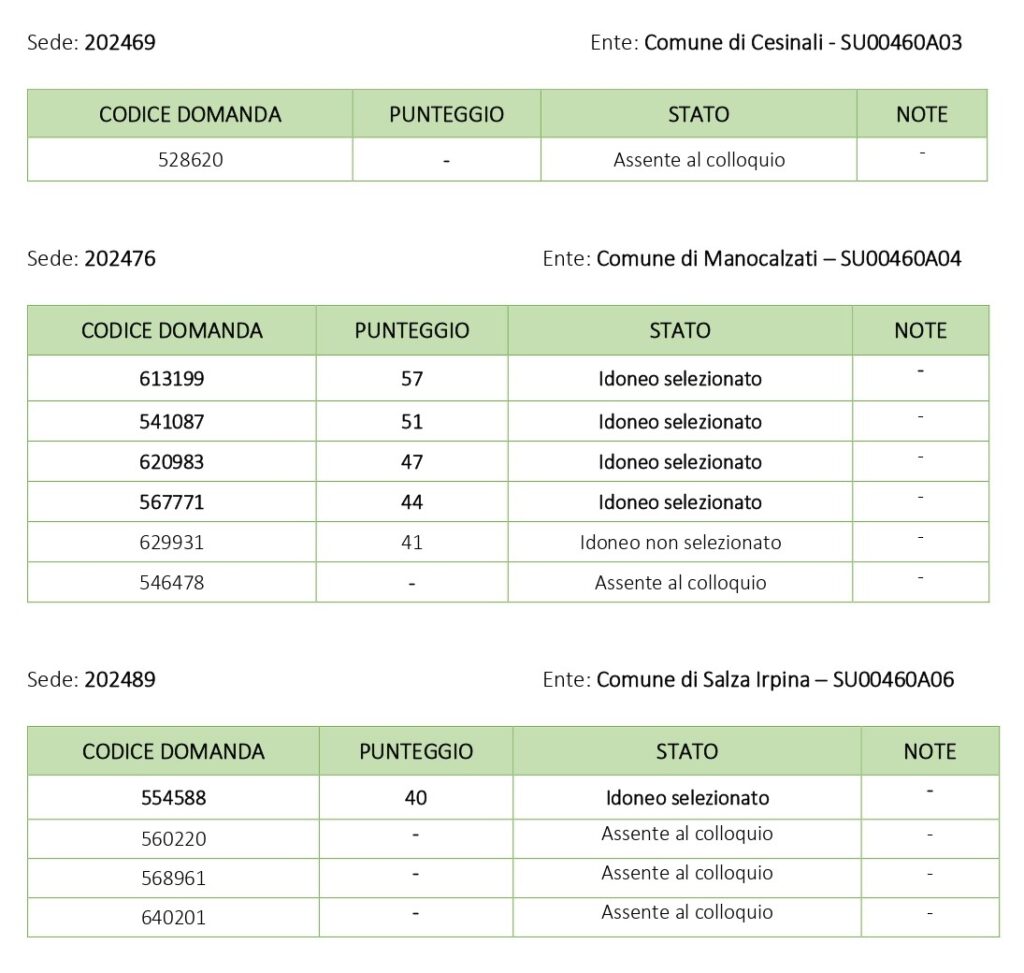
Task: Select code 560220 cell
Action: tap(173, 838)
